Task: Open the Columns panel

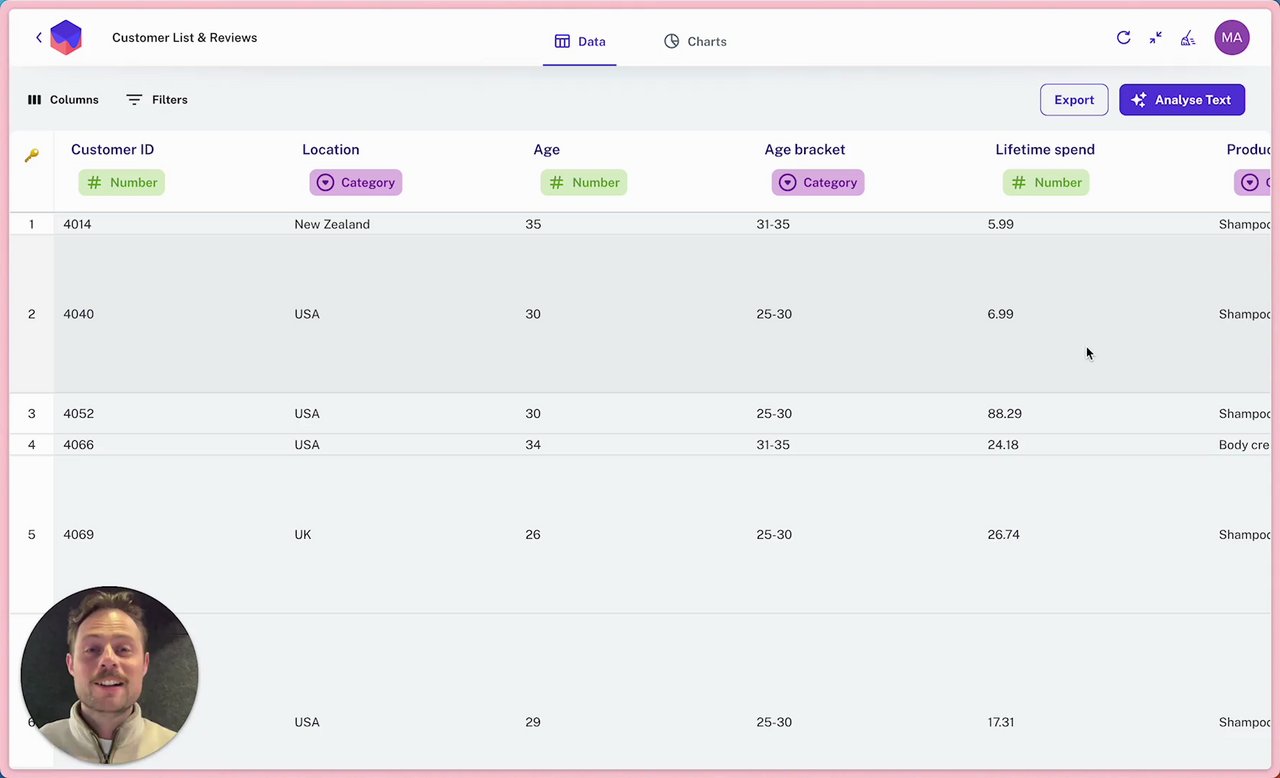Action: [63, 100]
